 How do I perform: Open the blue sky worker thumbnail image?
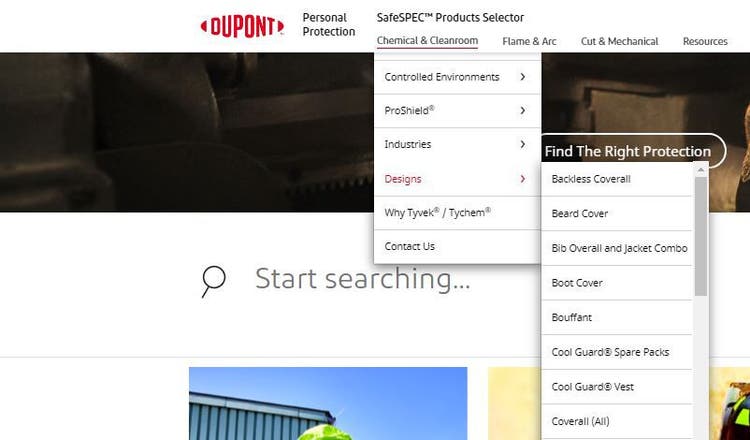coord(328,403)
